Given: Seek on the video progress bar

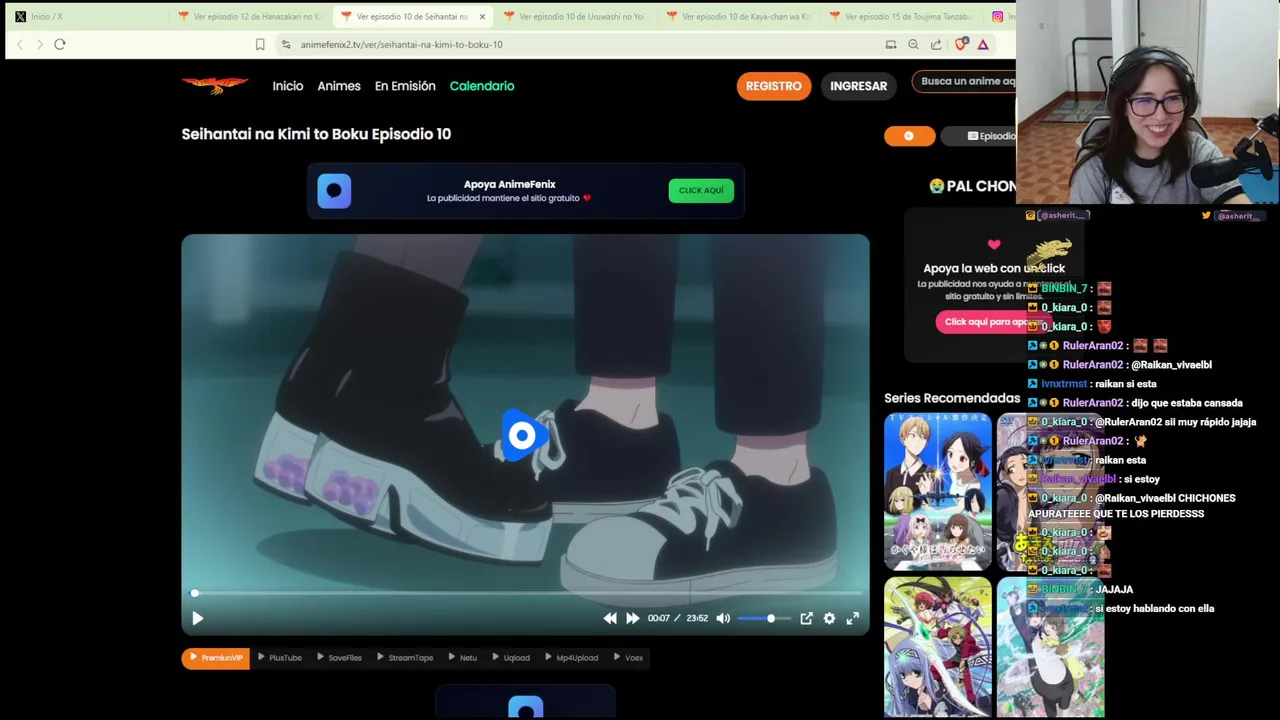Looking at the screenshot, I should [x=526, y=593].
